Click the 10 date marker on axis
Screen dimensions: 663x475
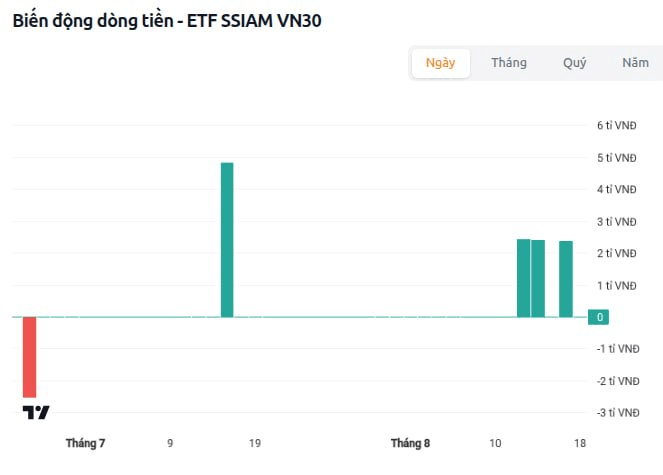pyautogui.click(x=495, y=443)
